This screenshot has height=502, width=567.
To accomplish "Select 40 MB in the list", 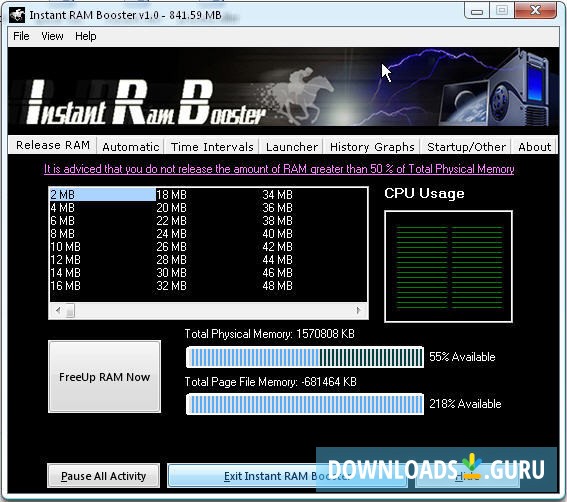I will (277, 234).
